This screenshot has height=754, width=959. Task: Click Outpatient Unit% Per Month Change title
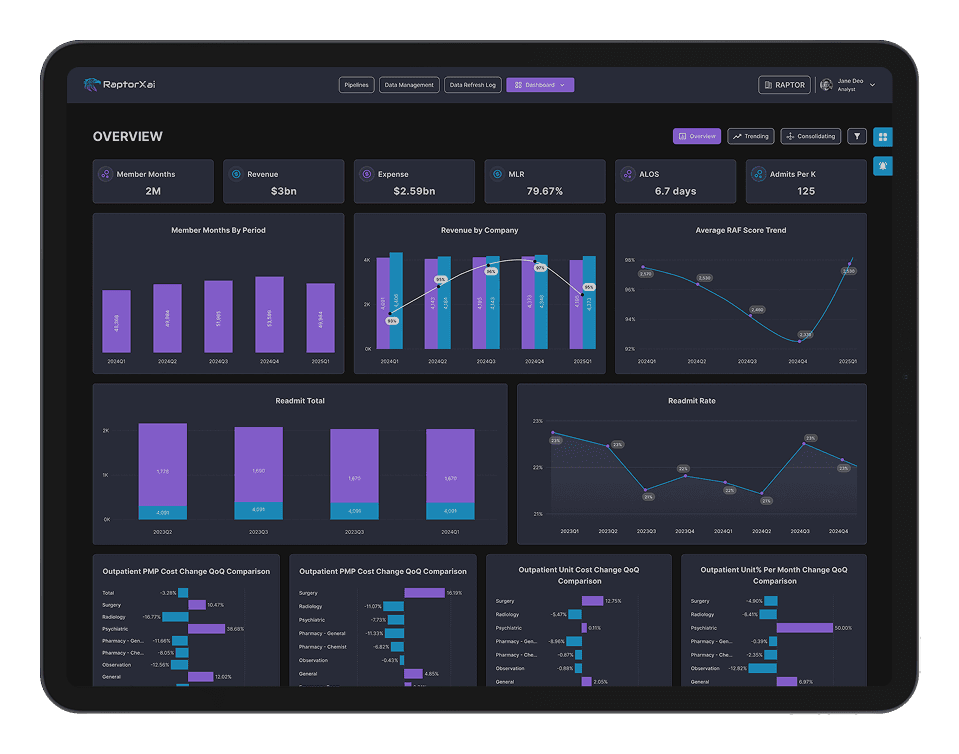point(774,575)
